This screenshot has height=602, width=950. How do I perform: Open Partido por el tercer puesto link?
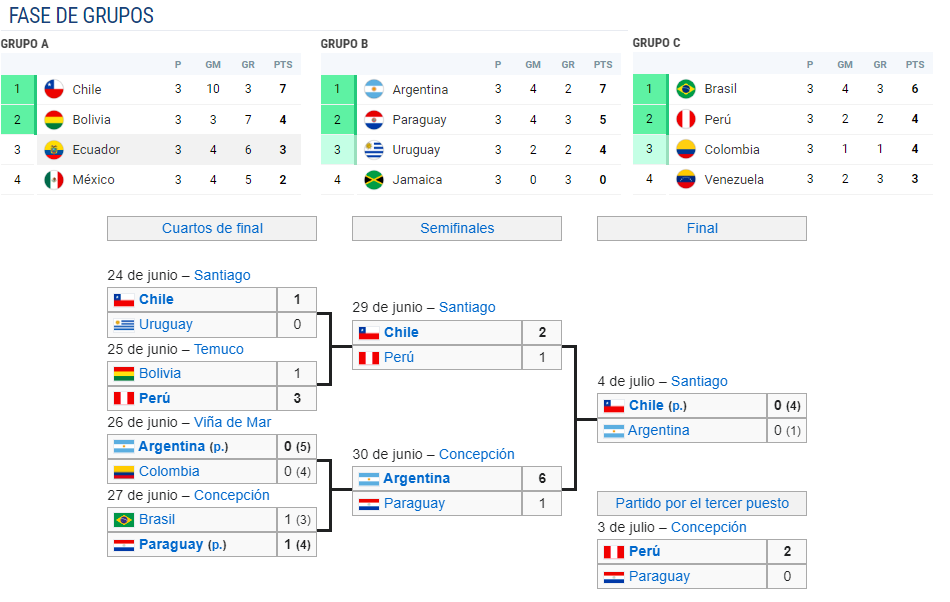click(702, 503)
